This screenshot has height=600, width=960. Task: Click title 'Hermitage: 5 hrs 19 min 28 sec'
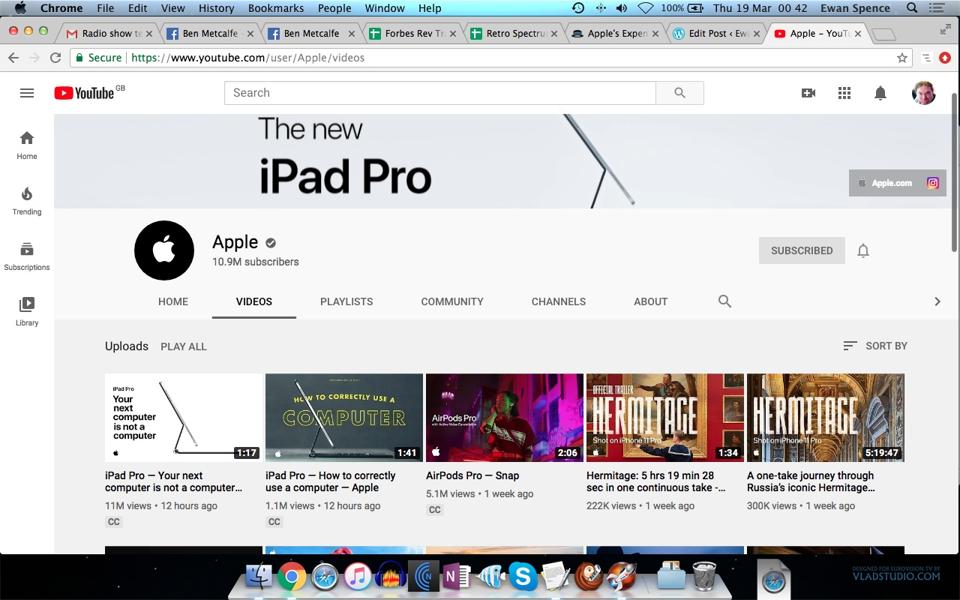tap(656, 482)
